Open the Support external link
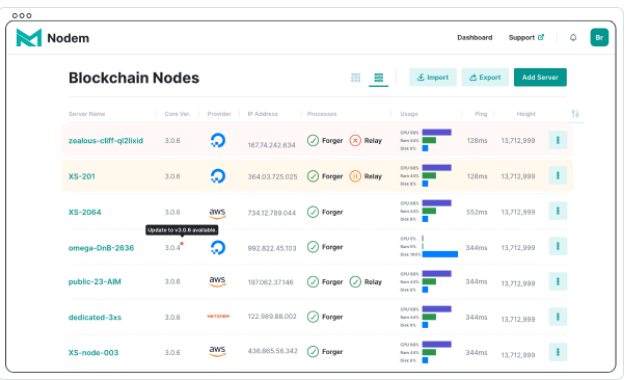Viewport: 626px width, 380px height. point(526,38)
